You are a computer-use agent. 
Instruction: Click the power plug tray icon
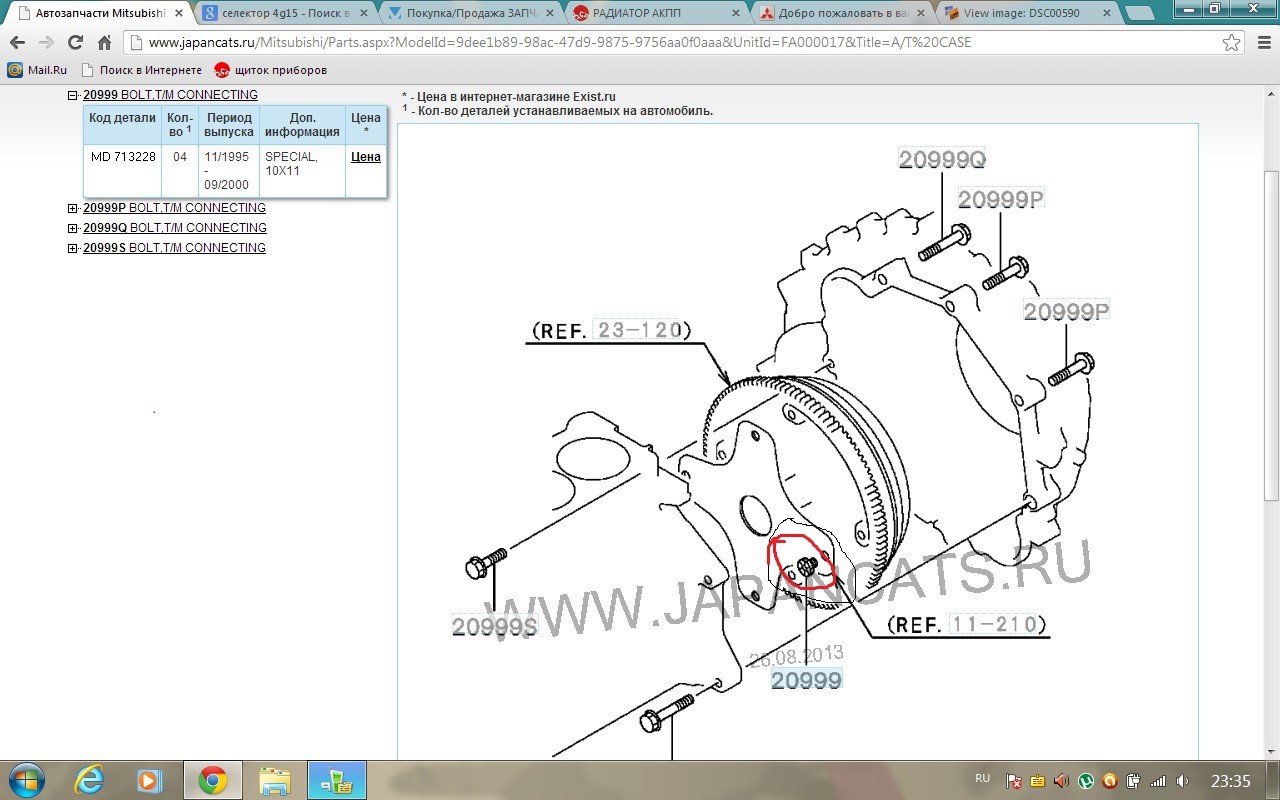(1134, 781)
